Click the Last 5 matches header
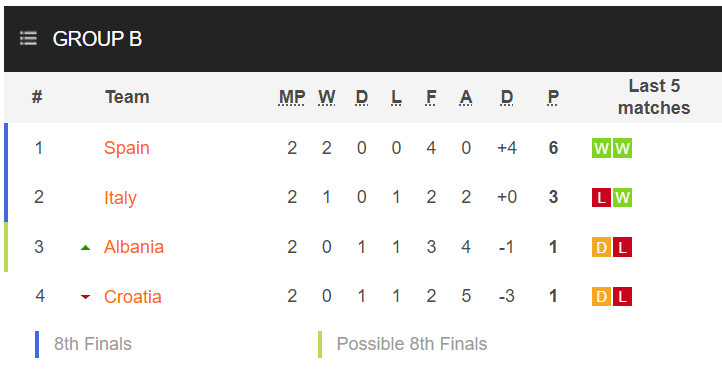This screenshot has width=722, height=371. tap(654, 97)
